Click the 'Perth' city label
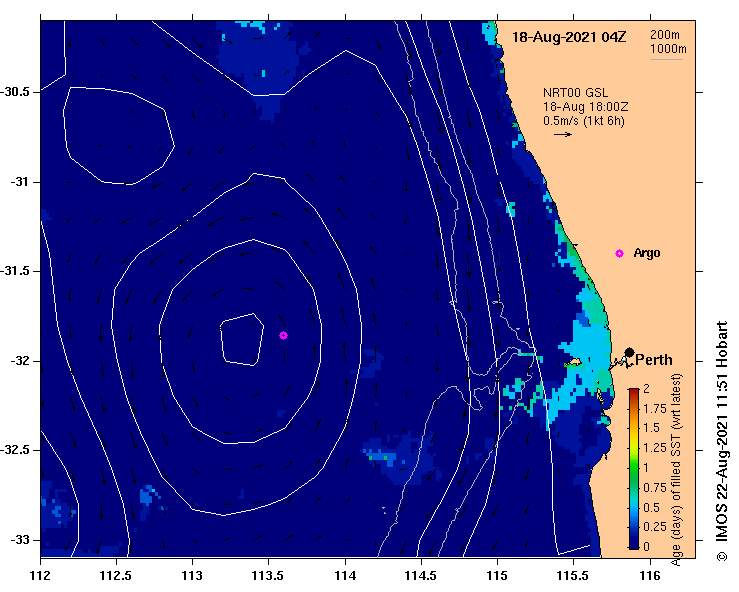Screen dimensions: 739x592 pos(654,360)
